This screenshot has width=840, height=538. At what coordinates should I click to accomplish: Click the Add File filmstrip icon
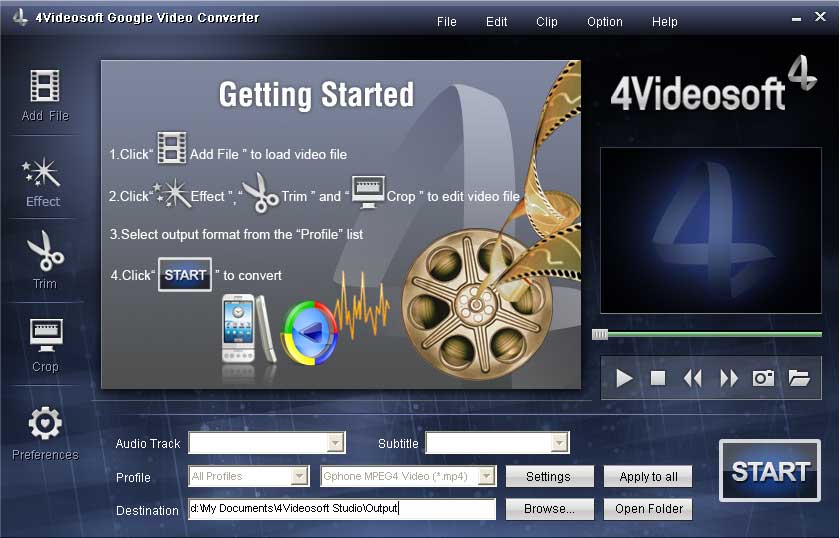click(45, 87)
